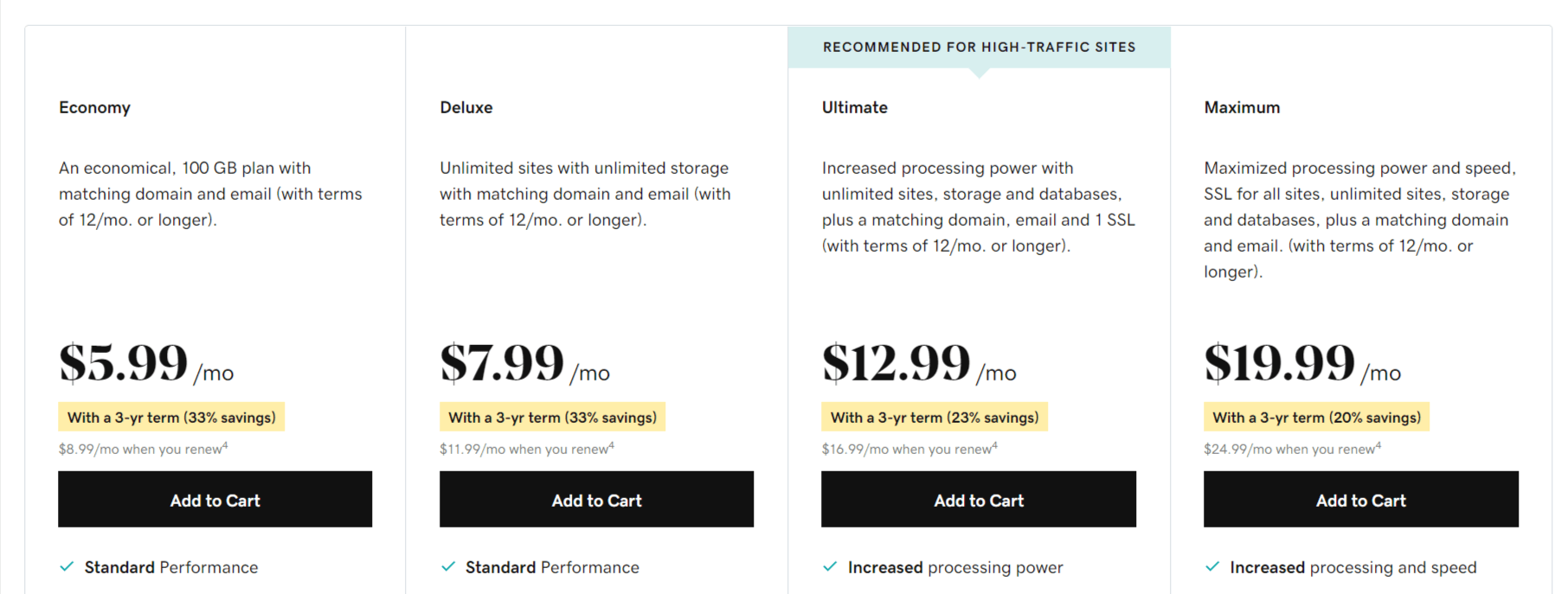Add the Deluxe plan to cart

(x=596, y=499)
